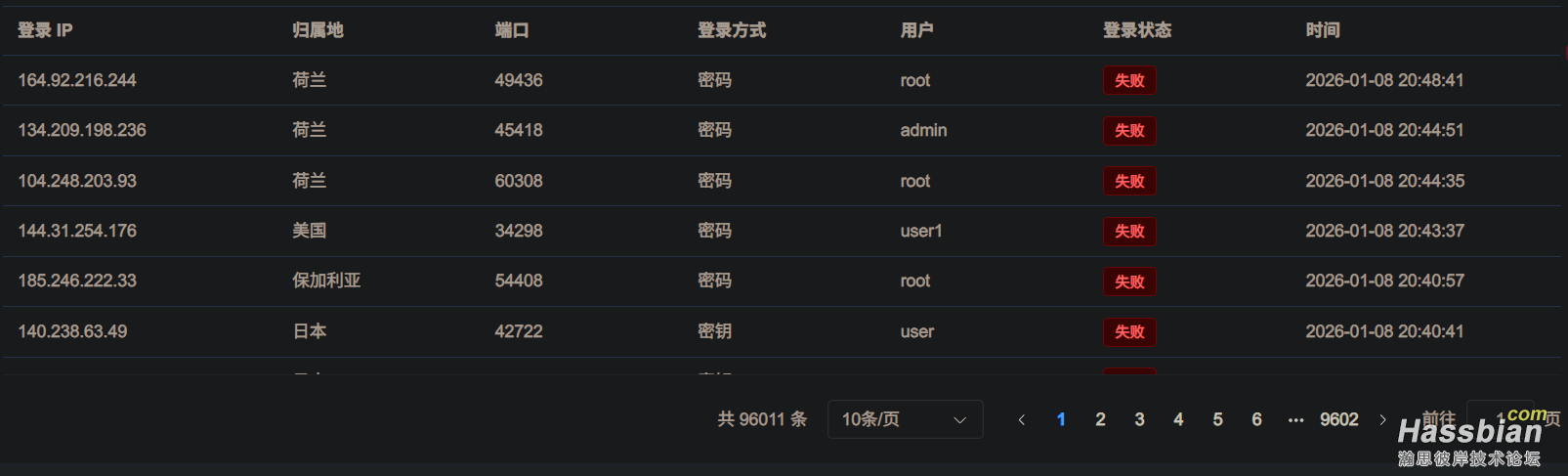Image resolution: width=1568 pixels, height=476 pixels.
Task: Navigate to page 6
Action: 1256,420
